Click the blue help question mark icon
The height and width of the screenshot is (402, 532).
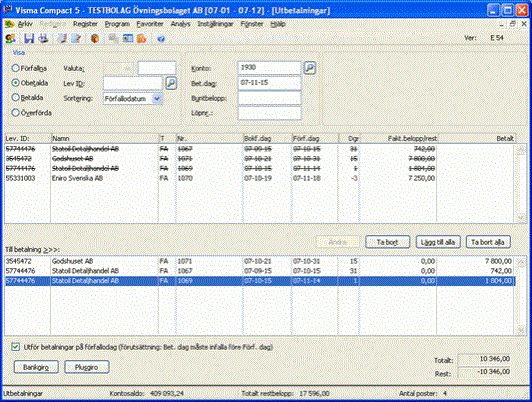click(x=161, y=39)
